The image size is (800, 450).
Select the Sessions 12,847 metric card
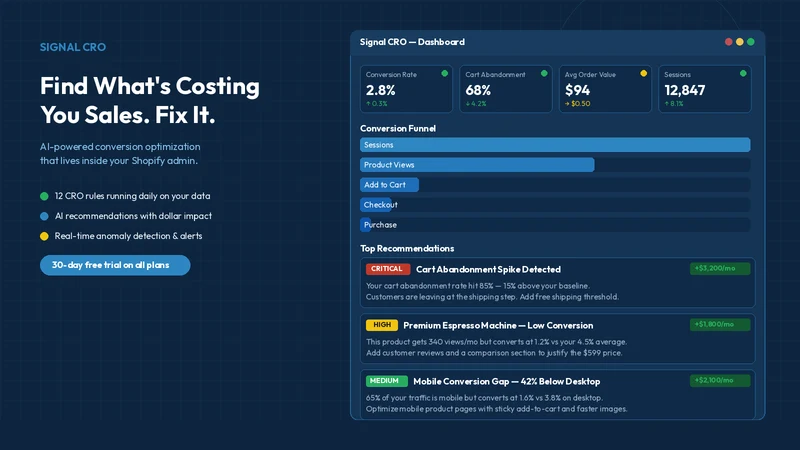click(705, 89)
